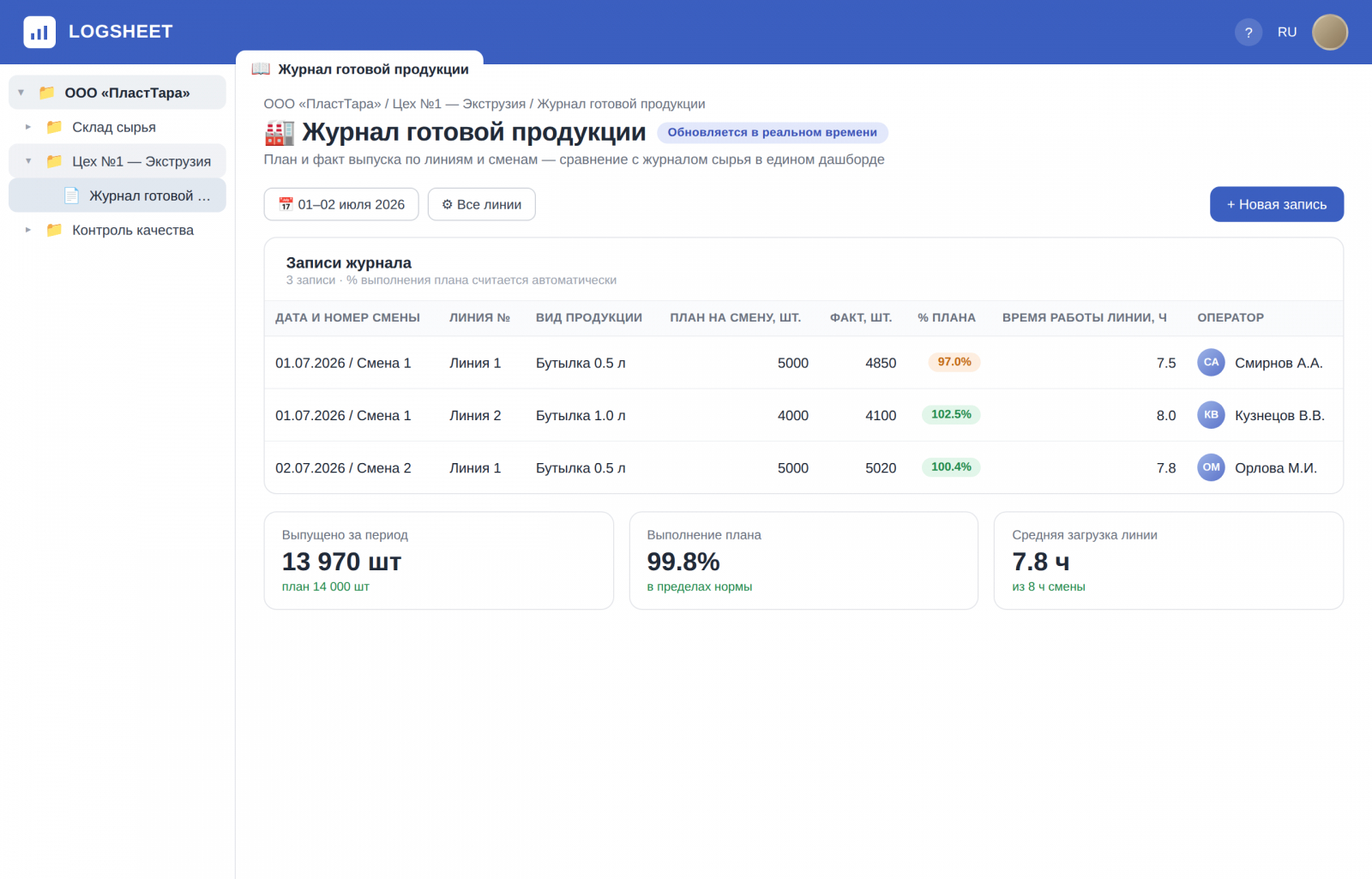Click the folder icon of Склад сырья
The height and width of the screenshot is (879, 1372).
click(x=54, y=127)
